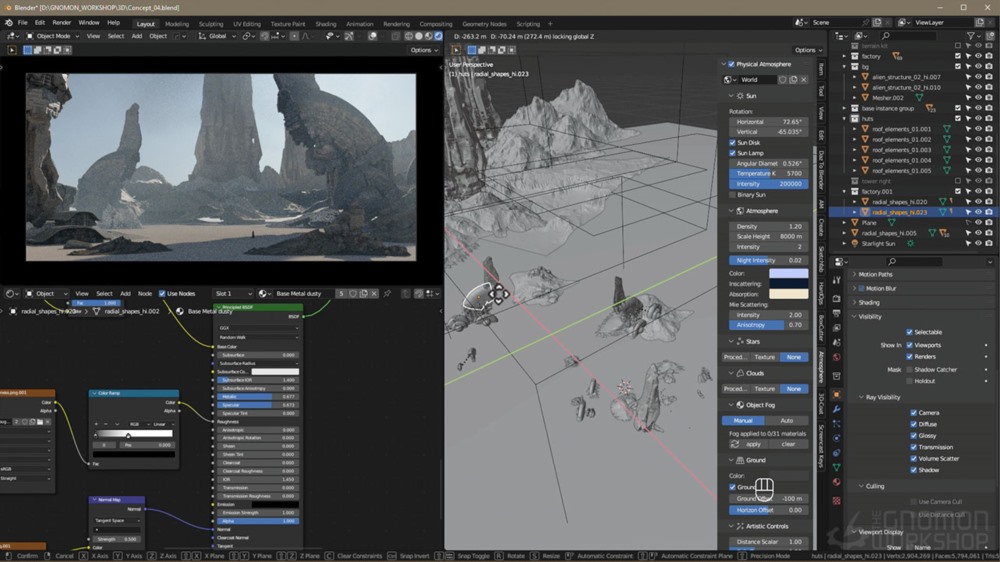Collapse the Atmosphere panel
1000x562 pixels.
tap(731, 211)
